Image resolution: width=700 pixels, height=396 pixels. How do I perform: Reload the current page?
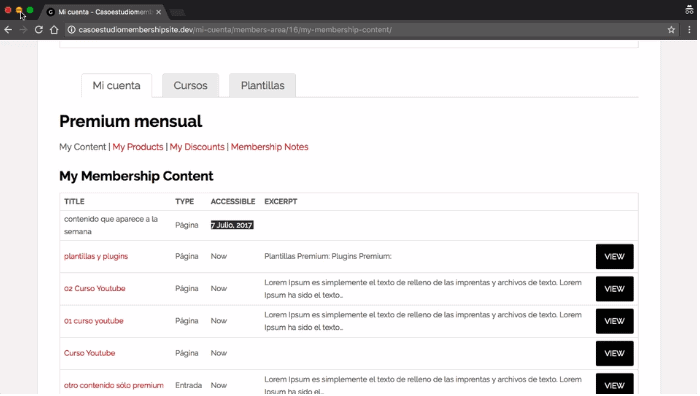(39, 30)
